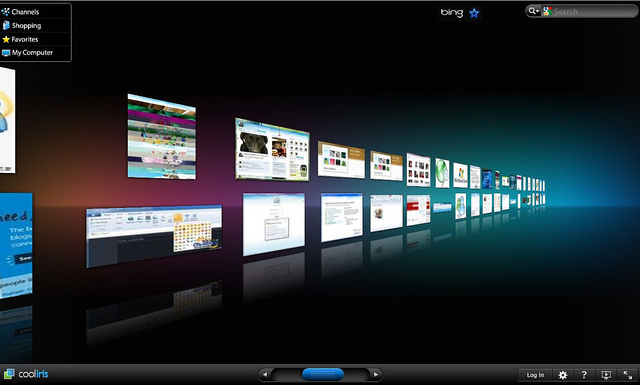The width and height of the screenshot is (640, 385).
Task: Open the colorful glitched stripes thumbnail
Action: pos(162,137)
